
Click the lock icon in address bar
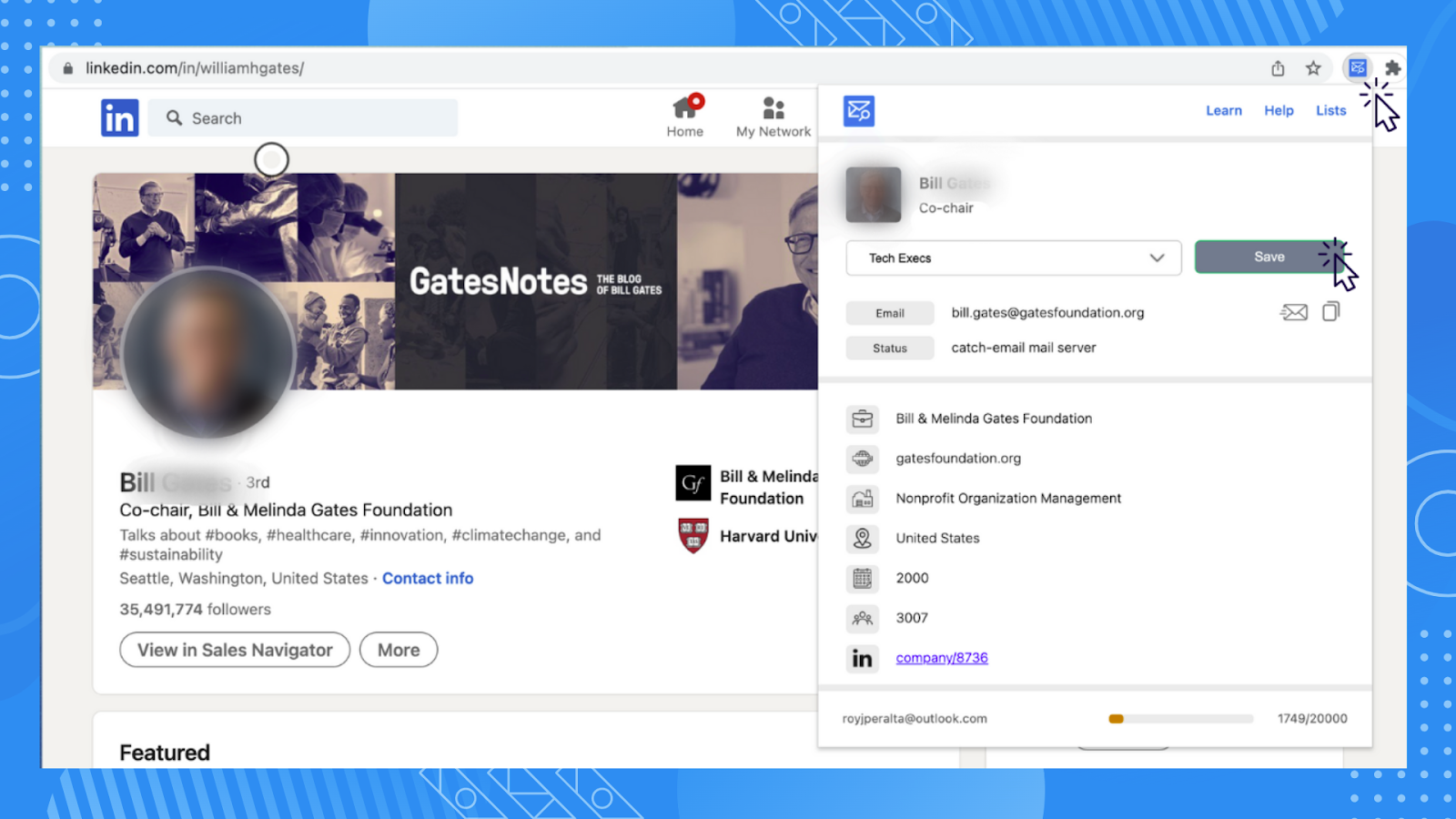coord(68,68)
